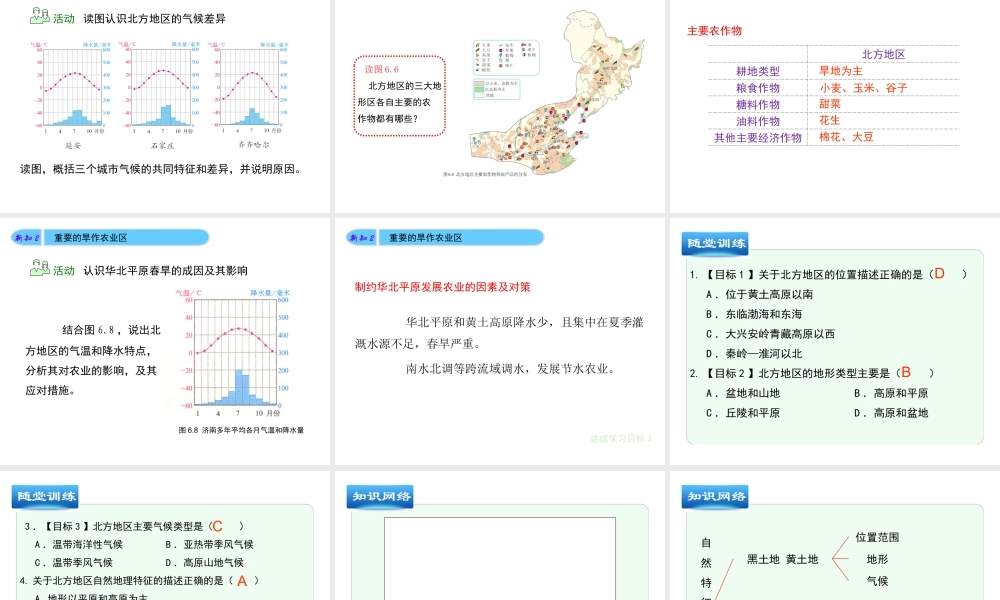
Task: Click option B 东临渤海和东海
Action: pos(754,314)
